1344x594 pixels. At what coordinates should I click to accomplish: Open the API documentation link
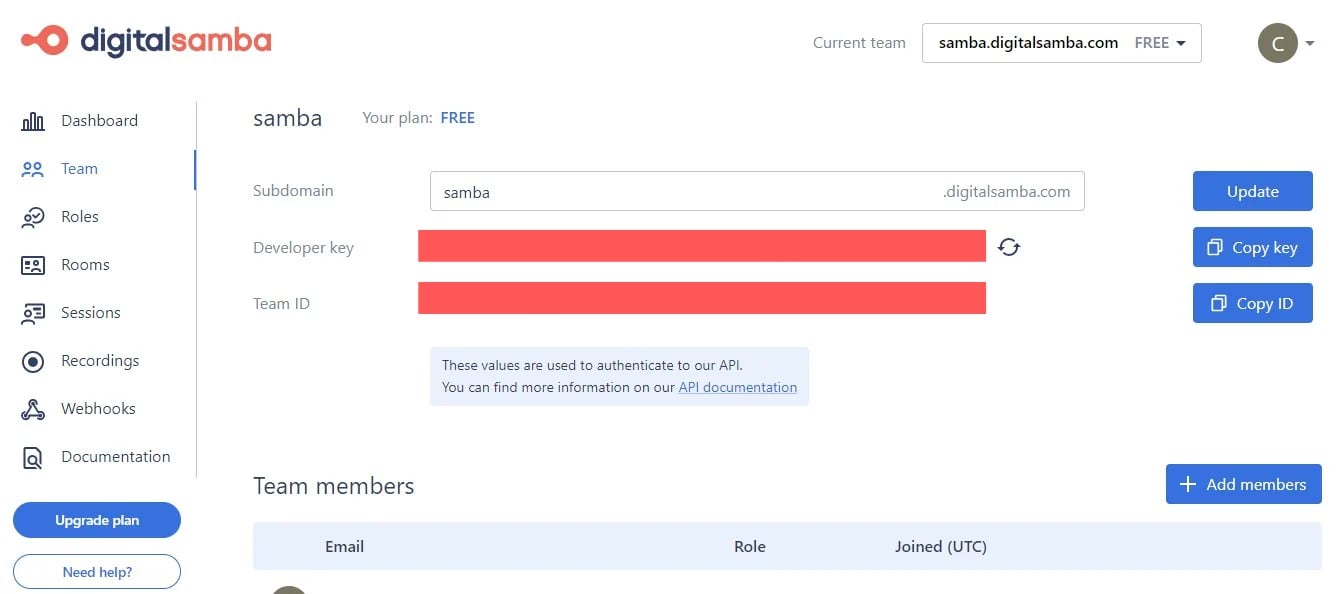point(737,387)
